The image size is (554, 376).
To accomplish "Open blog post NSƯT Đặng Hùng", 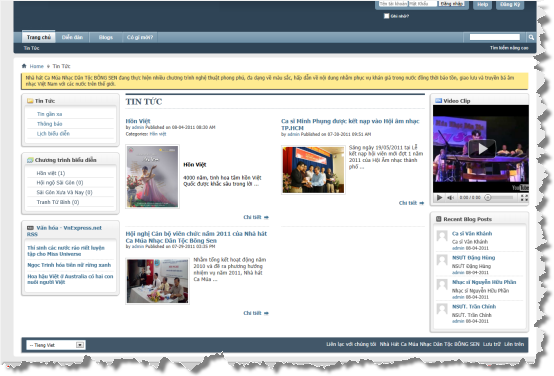I will (x=473, y=258).
